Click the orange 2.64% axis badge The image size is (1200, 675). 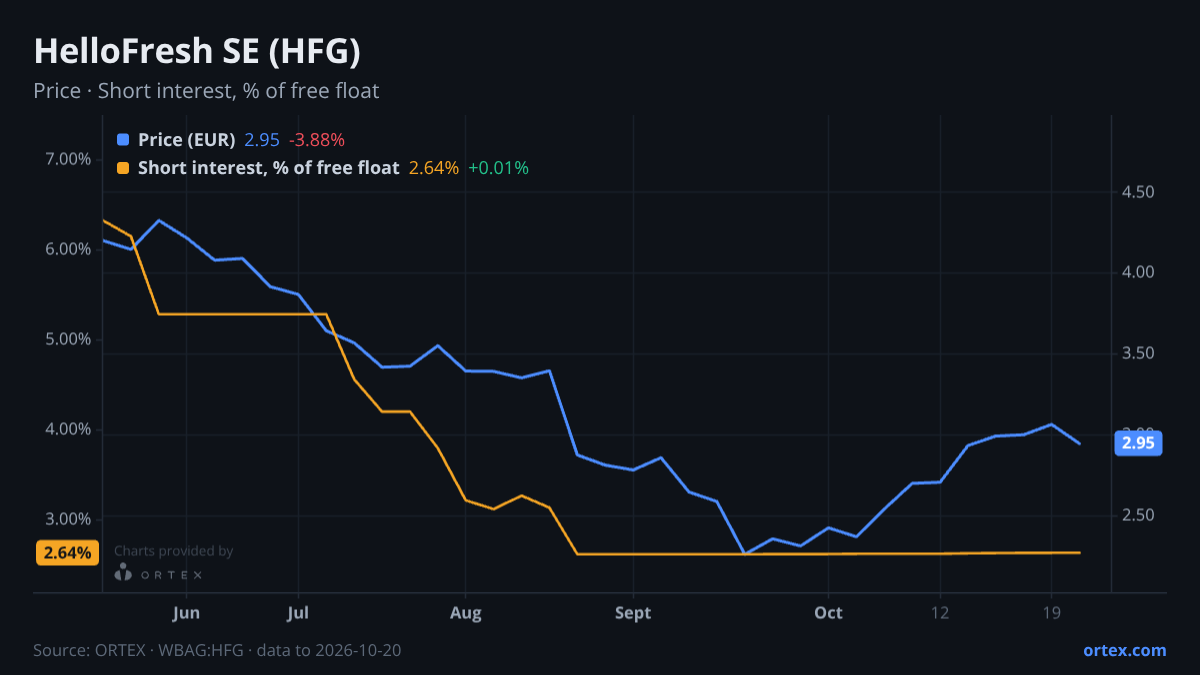pos(67,552)
